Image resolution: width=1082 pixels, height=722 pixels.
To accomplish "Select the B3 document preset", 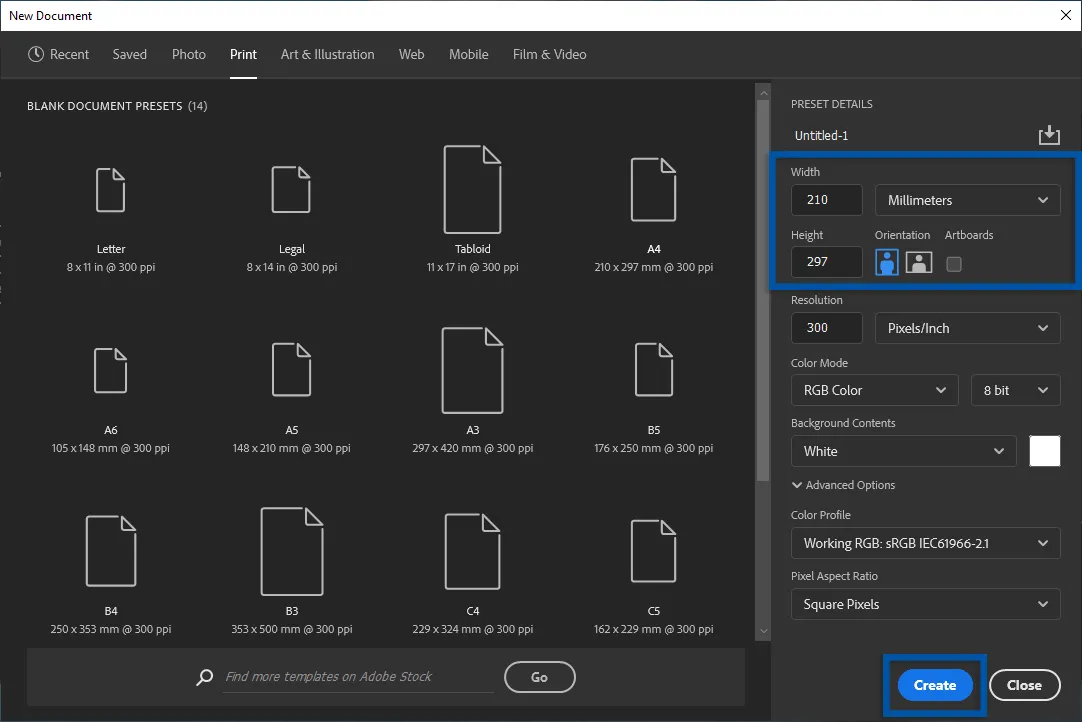I will coord(291,550).
